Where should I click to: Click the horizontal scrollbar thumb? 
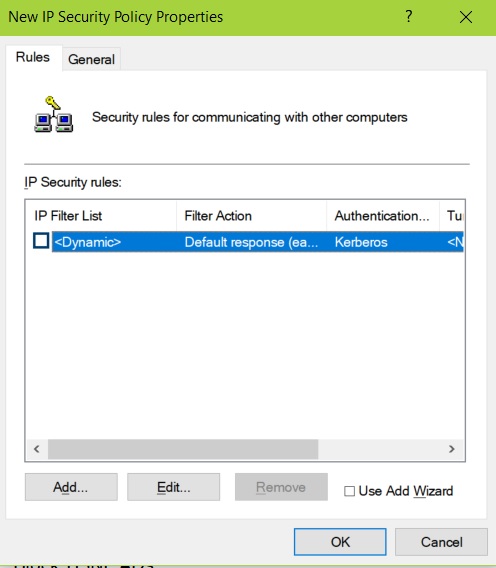[183, 449]
